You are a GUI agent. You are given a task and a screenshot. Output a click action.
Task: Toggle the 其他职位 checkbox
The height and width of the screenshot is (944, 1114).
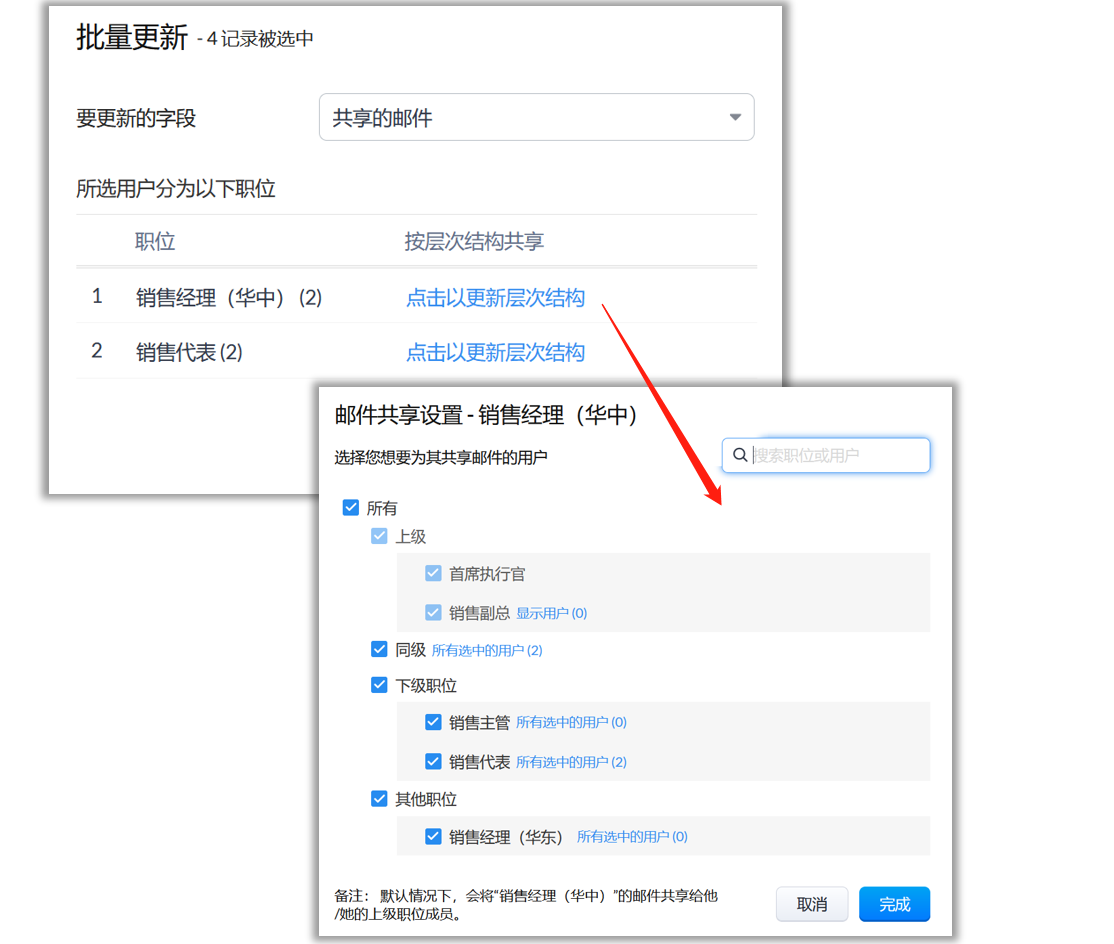(379, 799)
